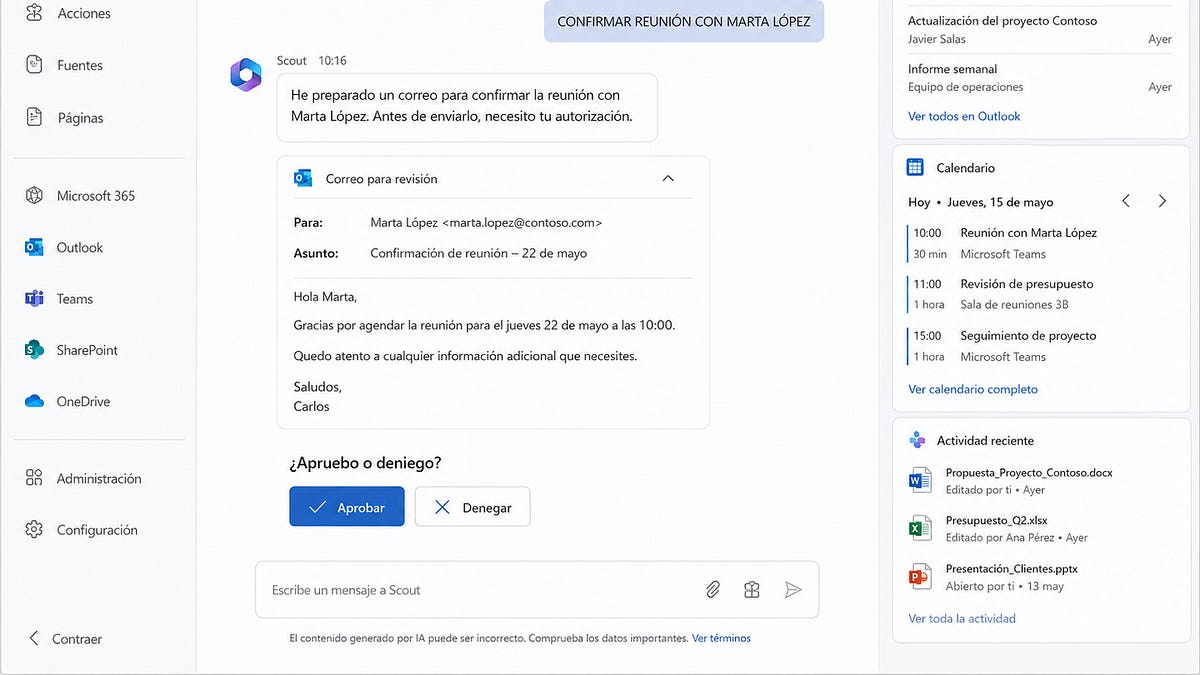Open Presentación_Clientes.pptx file name
1200x675 pixels.
click(1011, 568)
